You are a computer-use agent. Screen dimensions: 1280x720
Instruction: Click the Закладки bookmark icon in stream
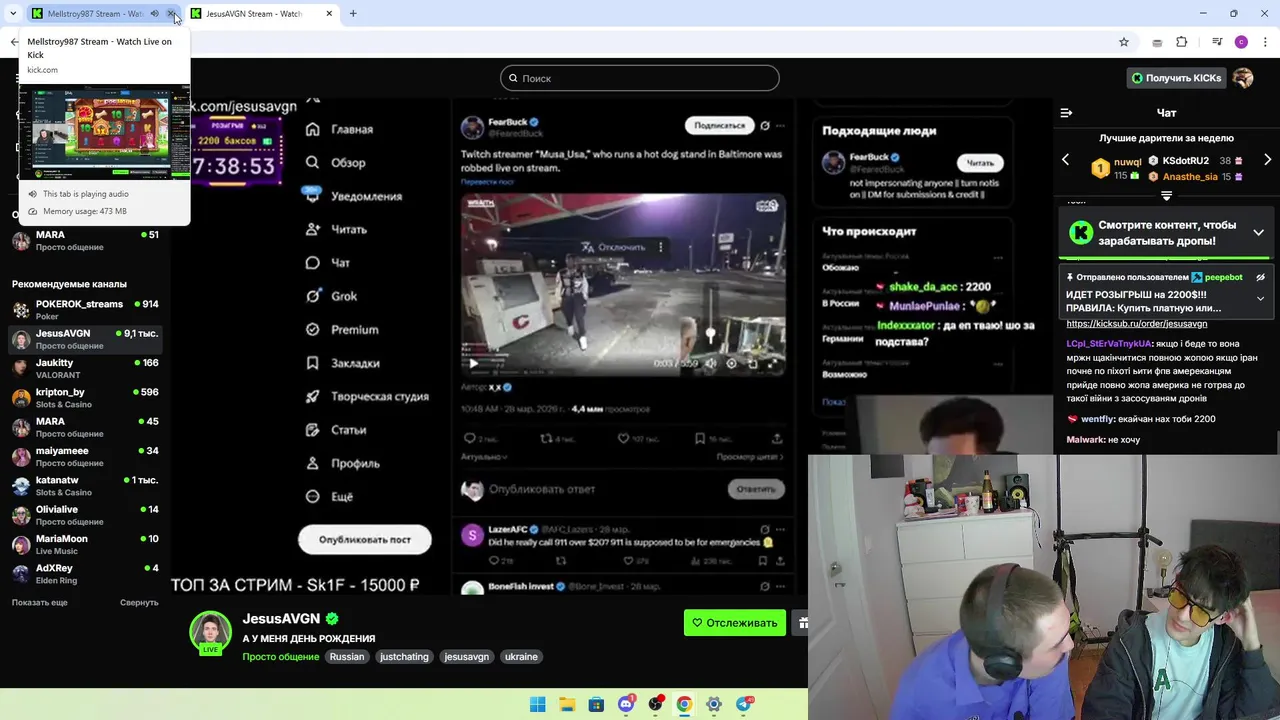coord(312,363)
